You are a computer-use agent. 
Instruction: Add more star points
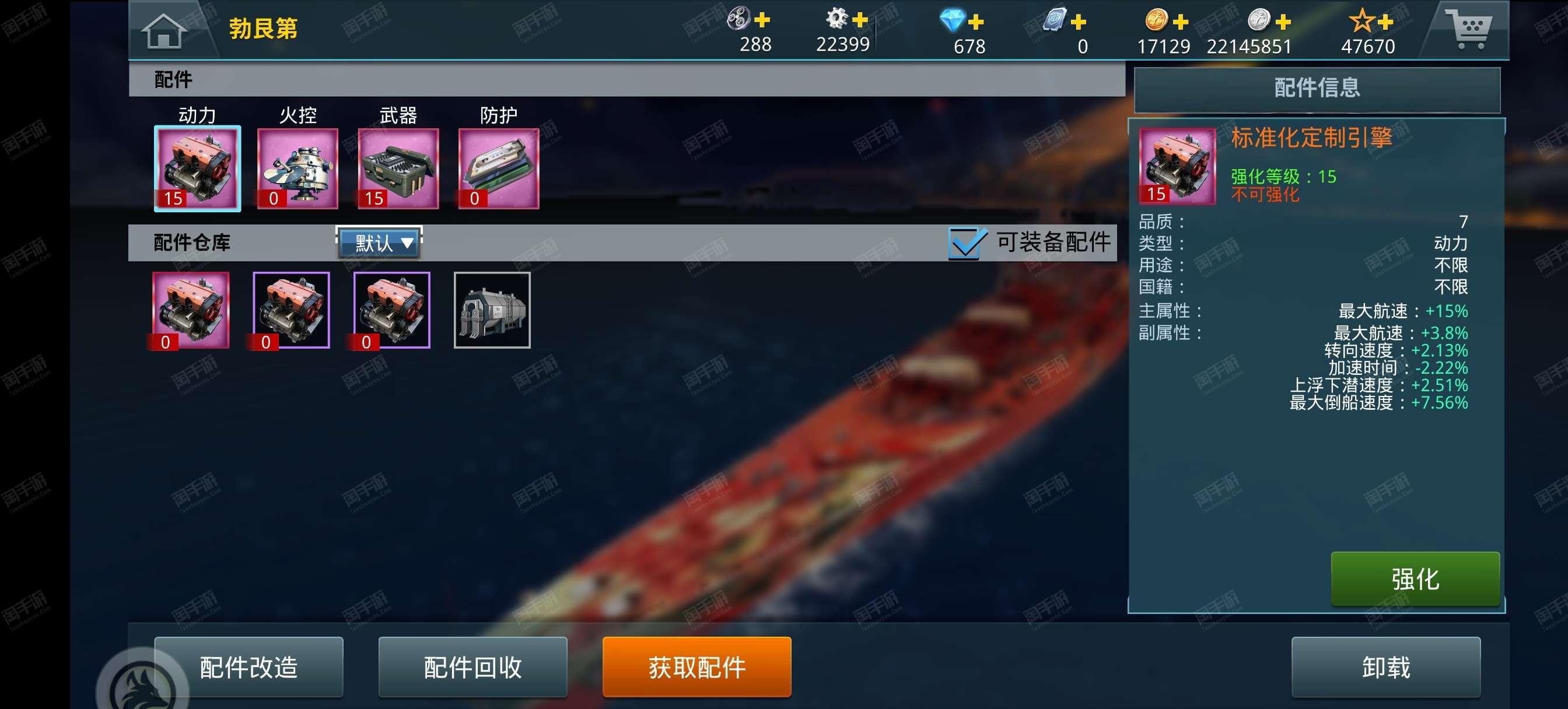click(x=1385, y=23)
